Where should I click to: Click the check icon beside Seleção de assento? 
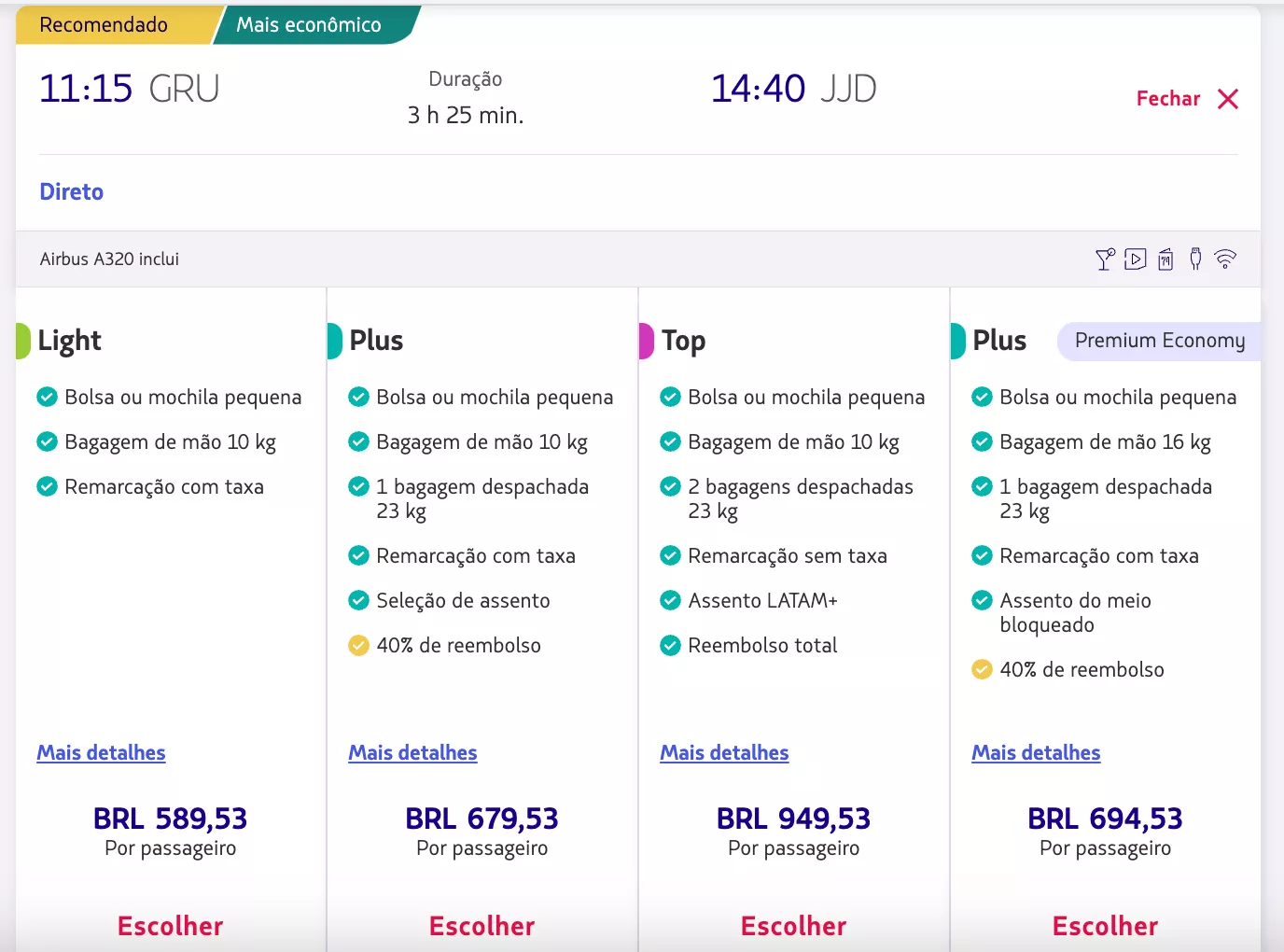(x=358, y=600)
